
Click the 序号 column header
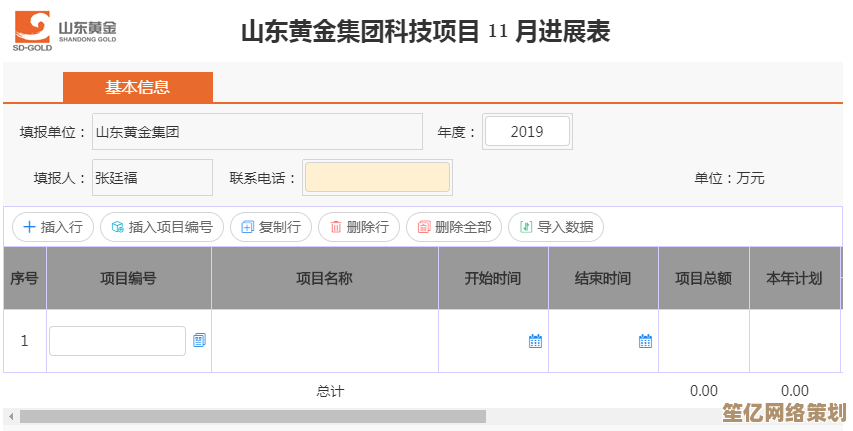24,278
